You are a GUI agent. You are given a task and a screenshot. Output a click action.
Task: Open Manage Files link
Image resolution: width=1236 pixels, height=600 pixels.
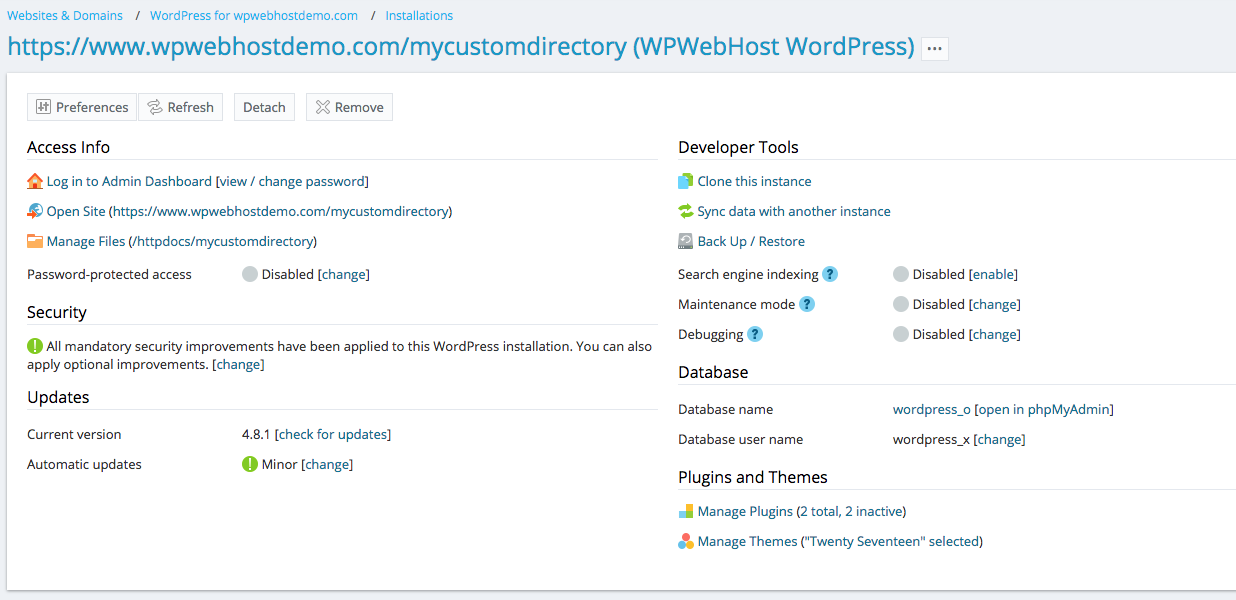coord(86,241)
